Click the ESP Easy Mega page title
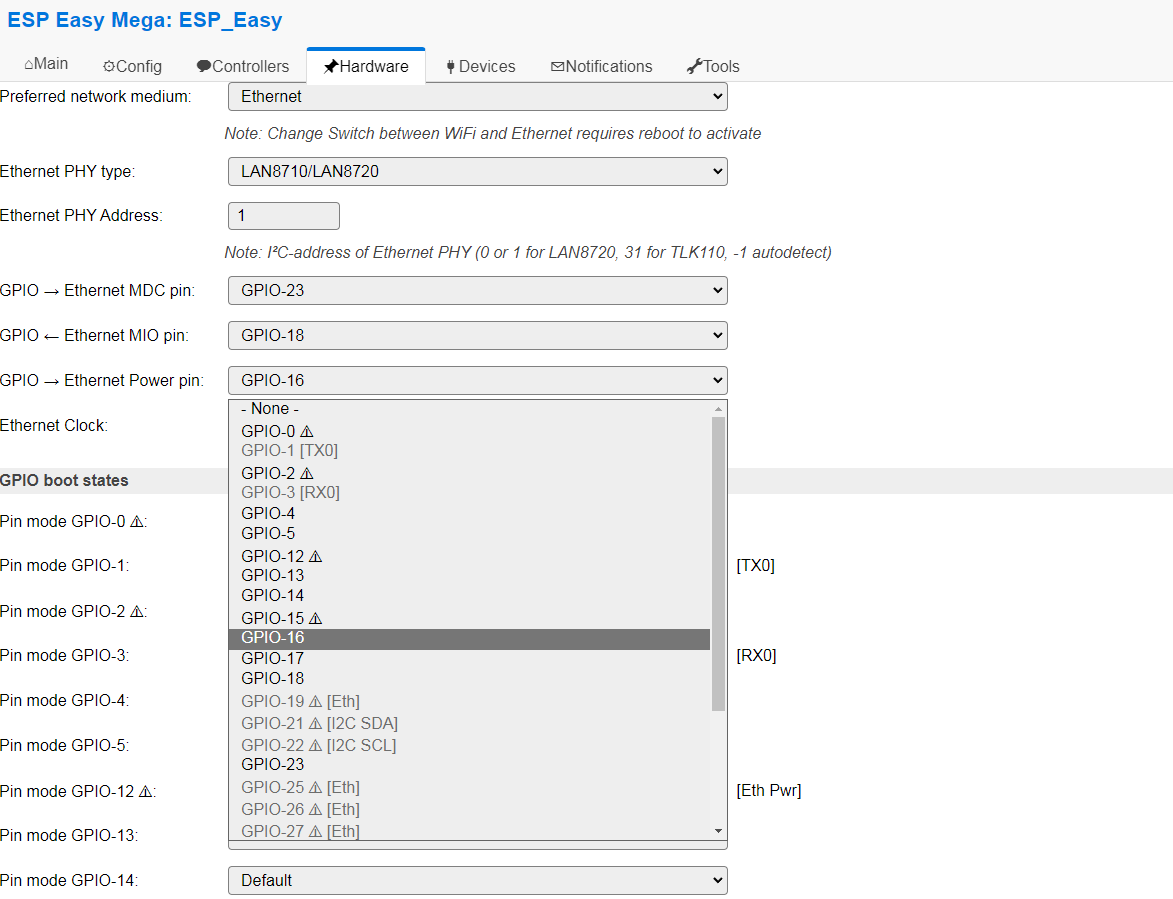 tap(144, 20)
